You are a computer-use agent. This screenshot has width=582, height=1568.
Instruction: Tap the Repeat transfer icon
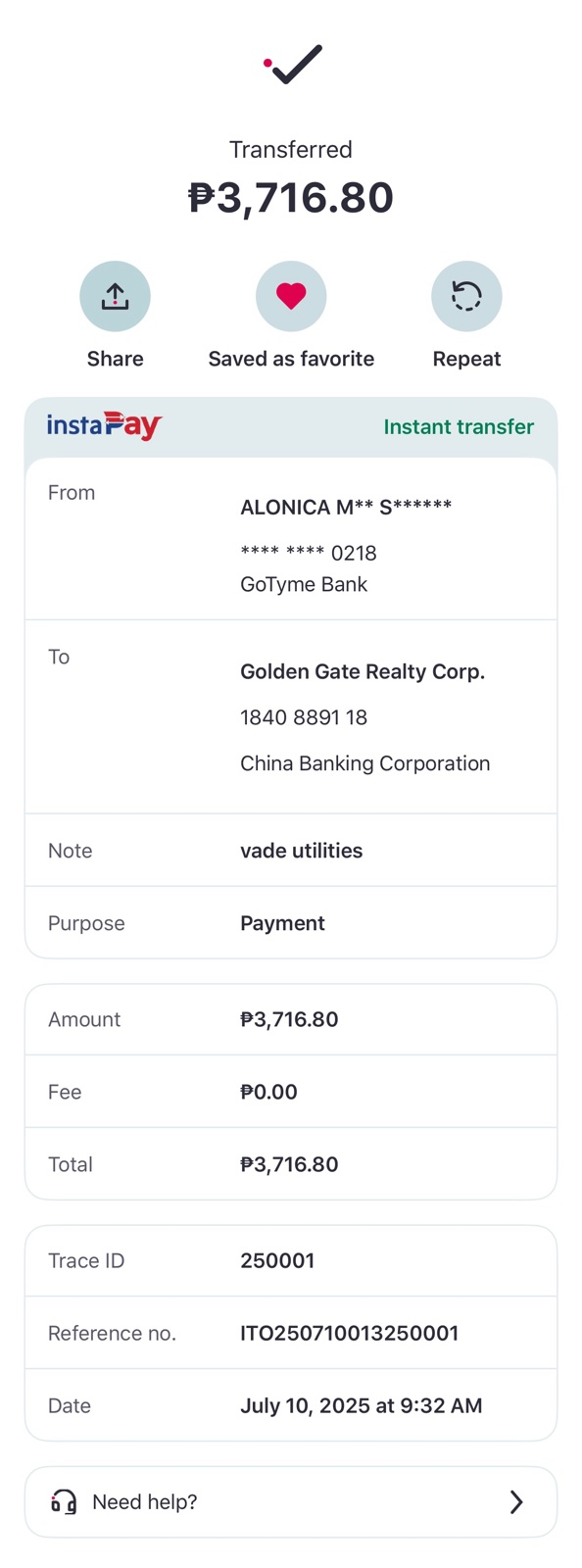click(x=466, y=296)
